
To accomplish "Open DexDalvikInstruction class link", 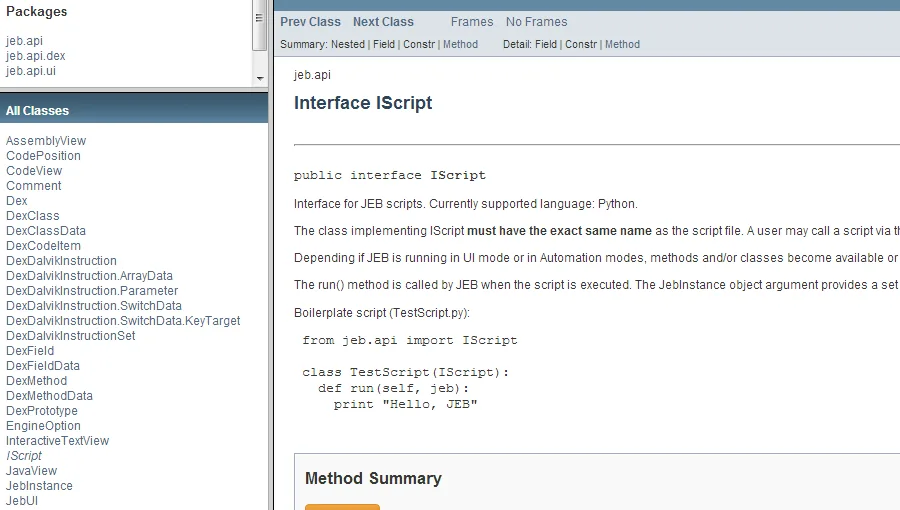I will click(61, 260).
